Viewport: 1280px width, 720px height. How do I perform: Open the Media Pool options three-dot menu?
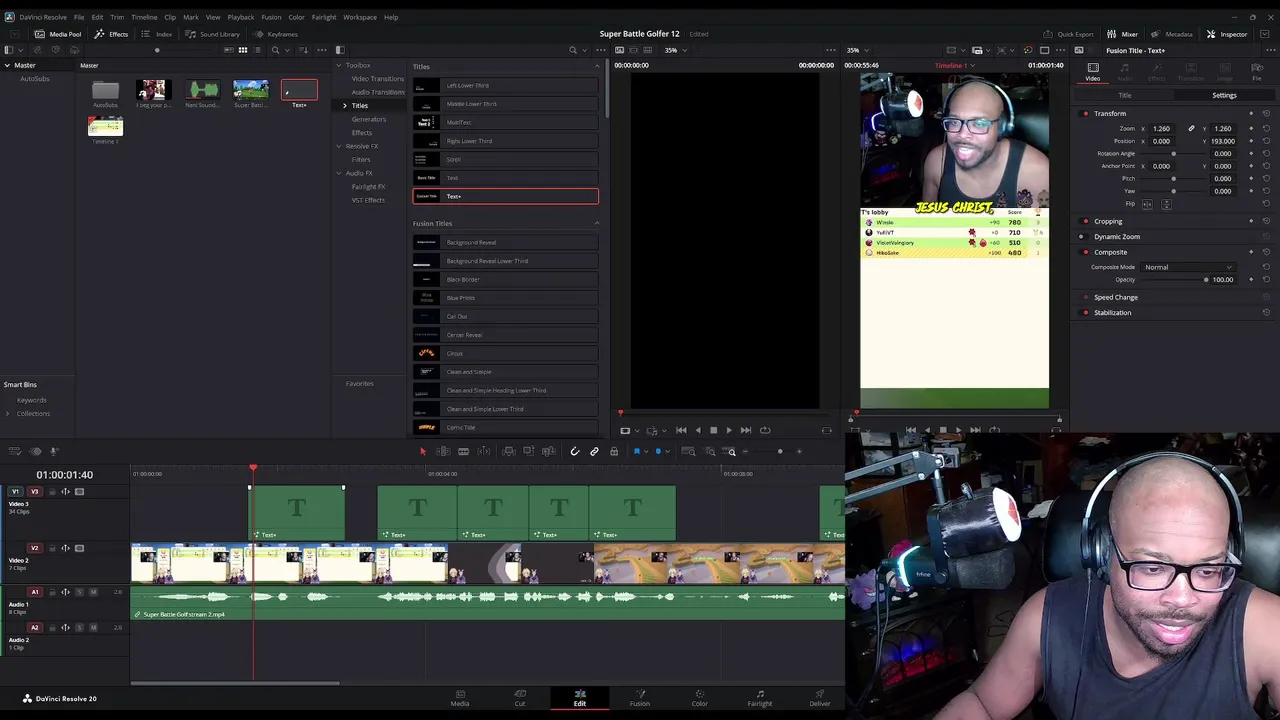click(x=322, y=50)
